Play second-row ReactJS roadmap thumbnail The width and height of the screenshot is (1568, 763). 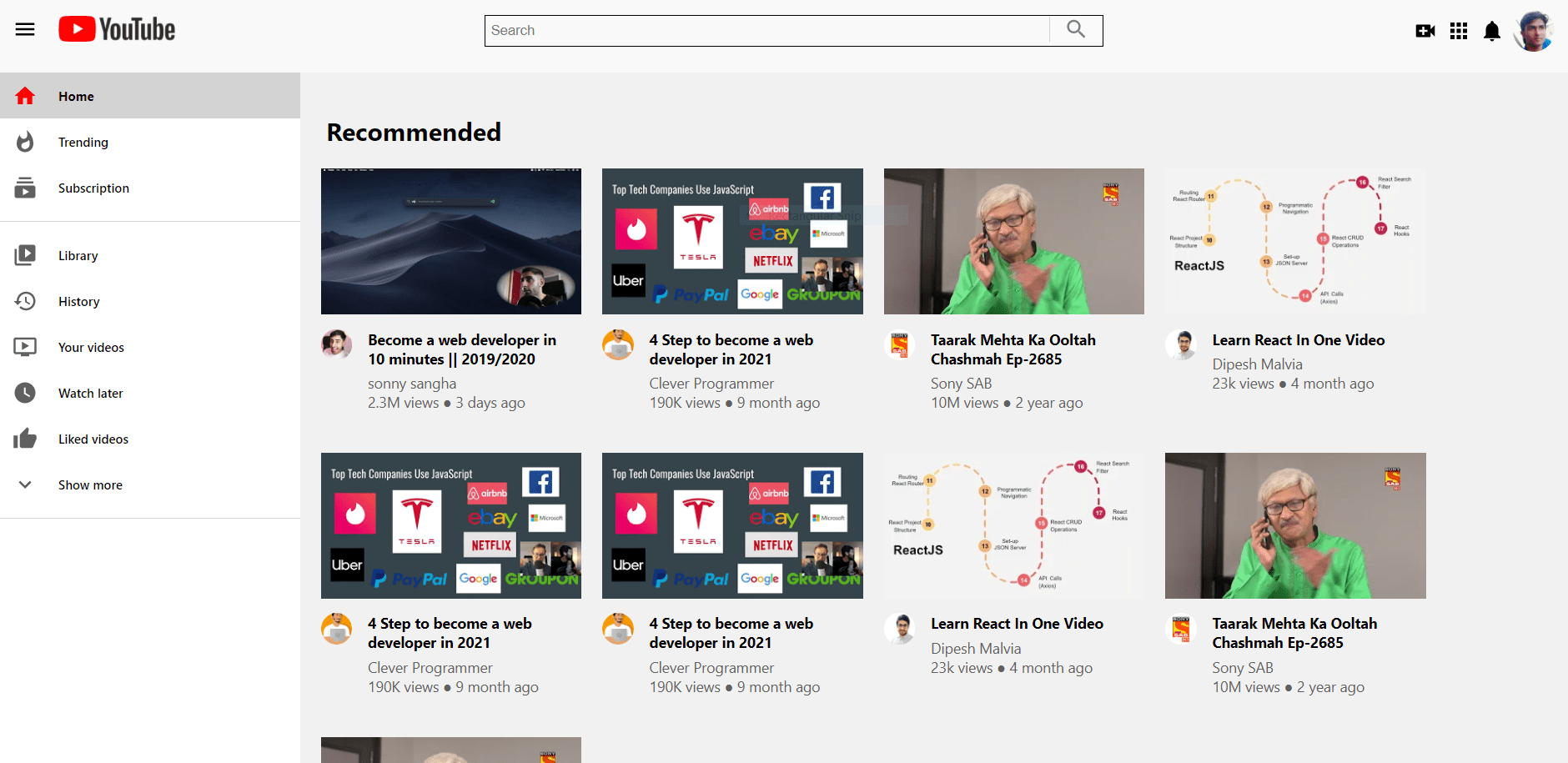tap(1014, 525)
